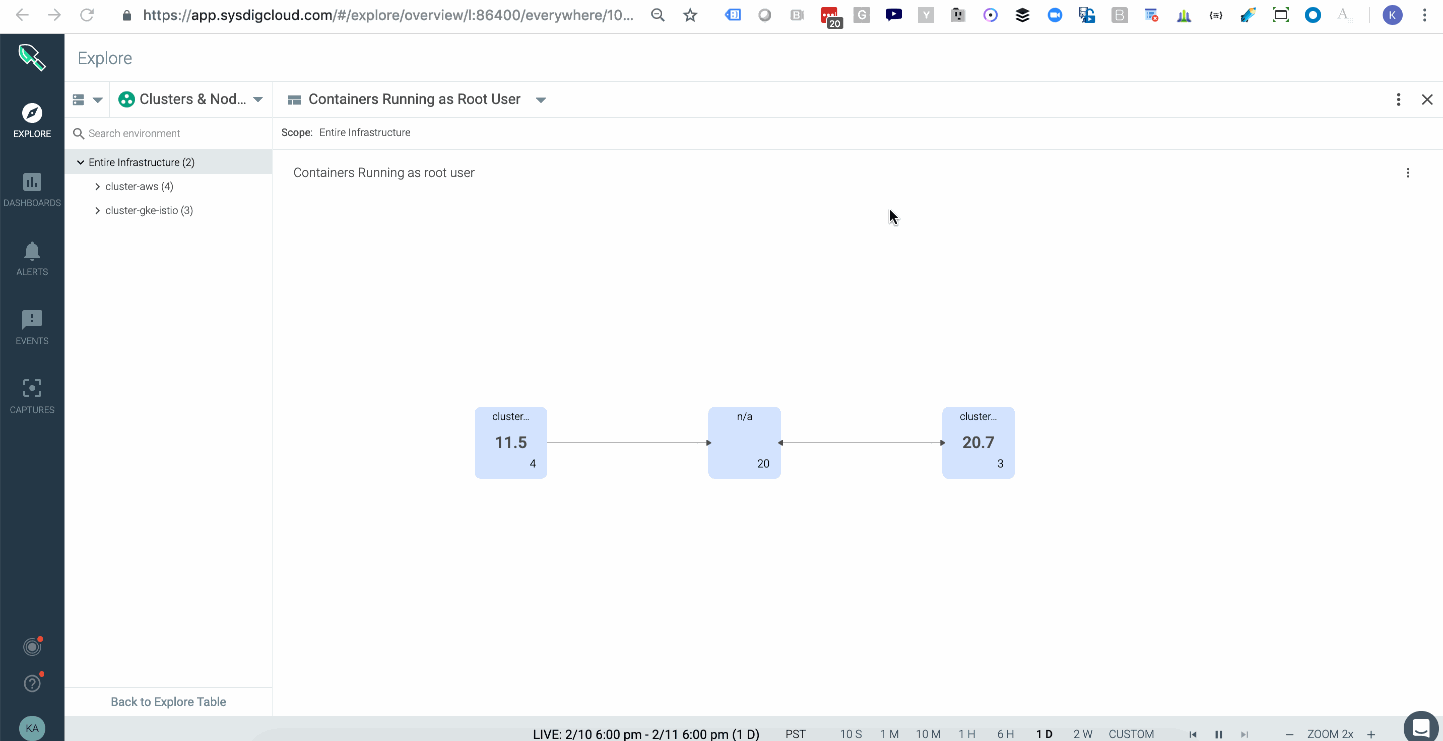1443x741 pixels.
Task: Click the PST timezone label
Action: tap(796, 734)
